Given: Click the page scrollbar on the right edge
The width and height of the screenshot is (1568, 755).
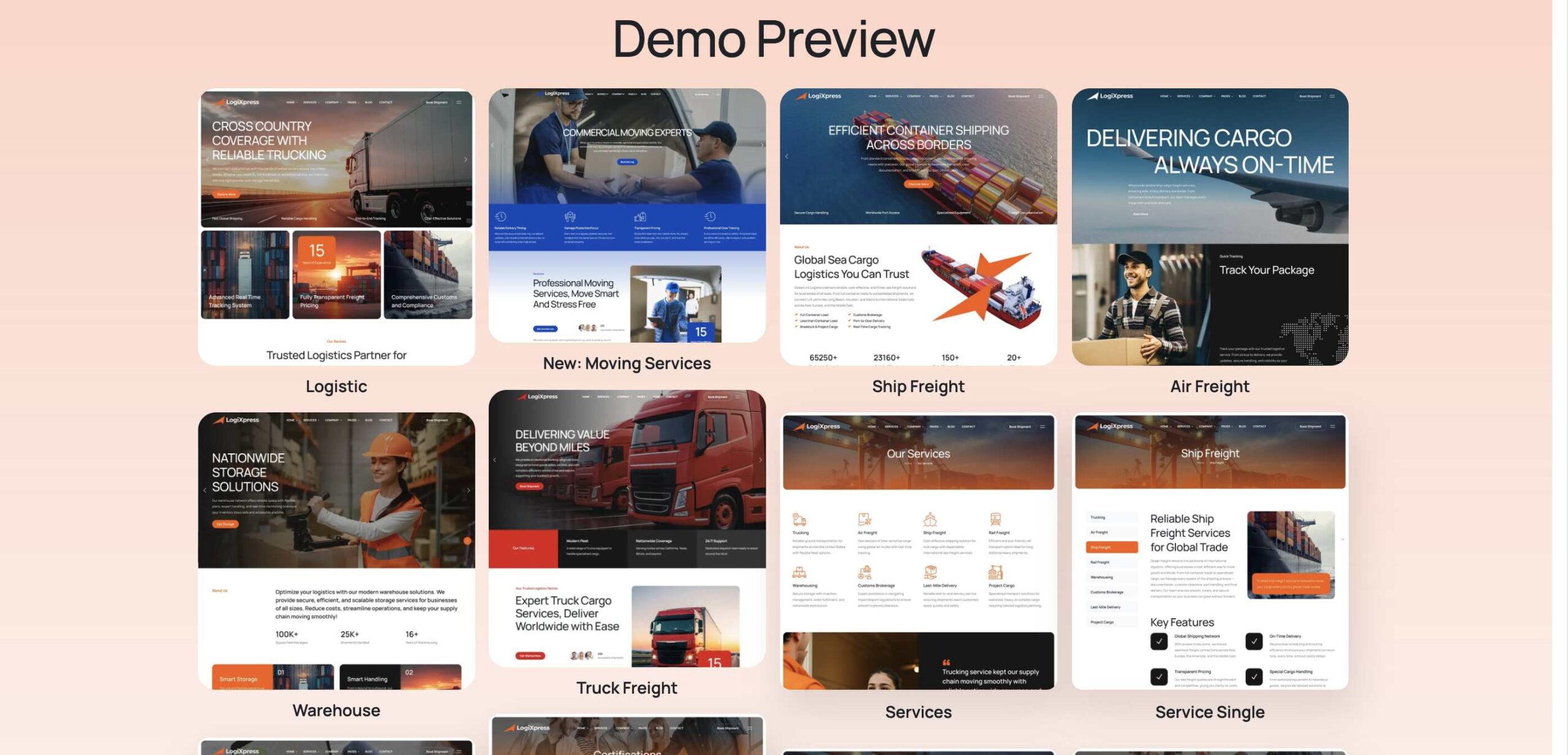Looking at the screenshot, I should pyautogui.click(x=1560, y=377).
